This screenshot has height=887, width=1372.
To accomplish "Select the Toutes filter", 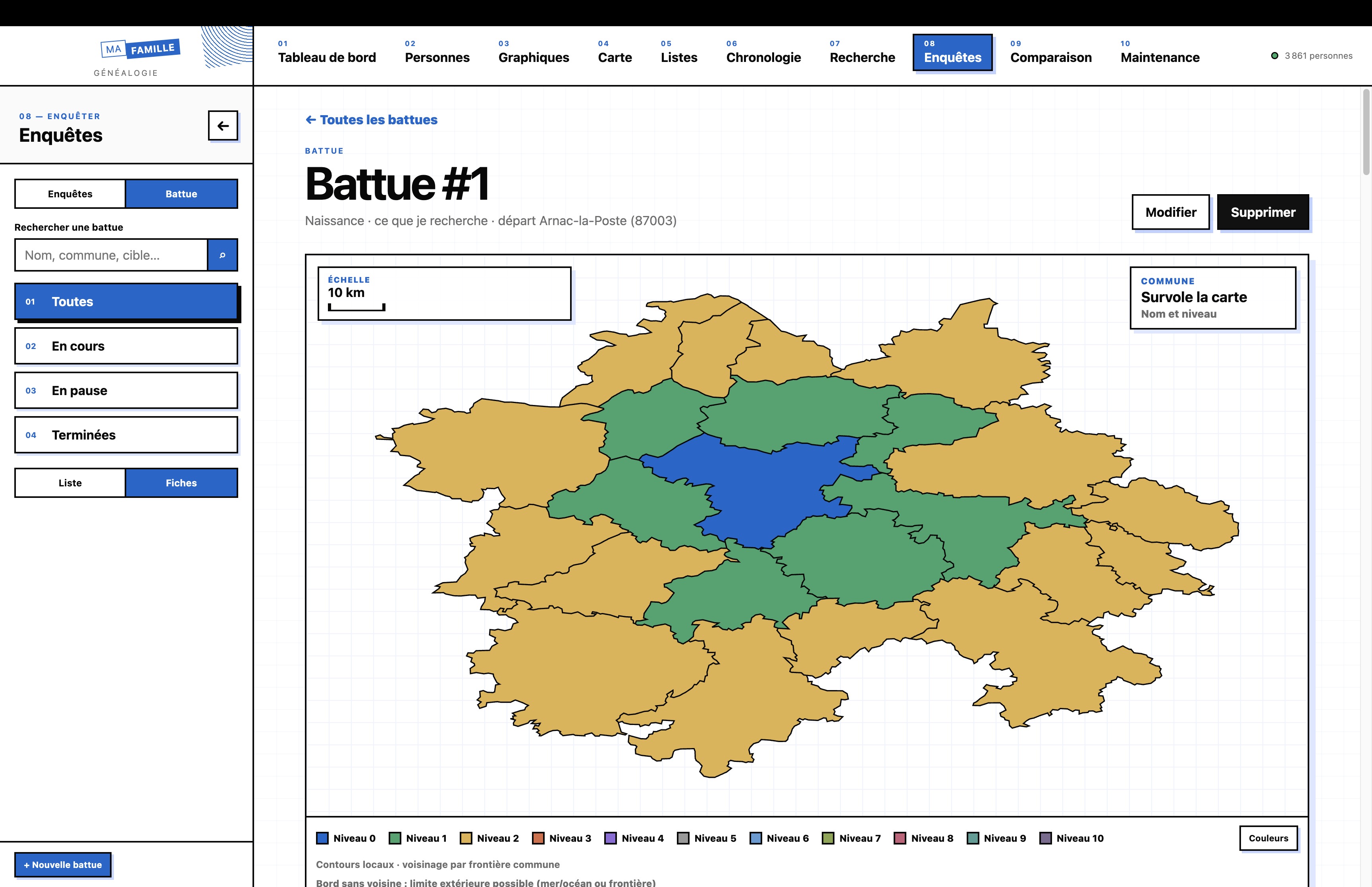I will [x=126, y=301].
